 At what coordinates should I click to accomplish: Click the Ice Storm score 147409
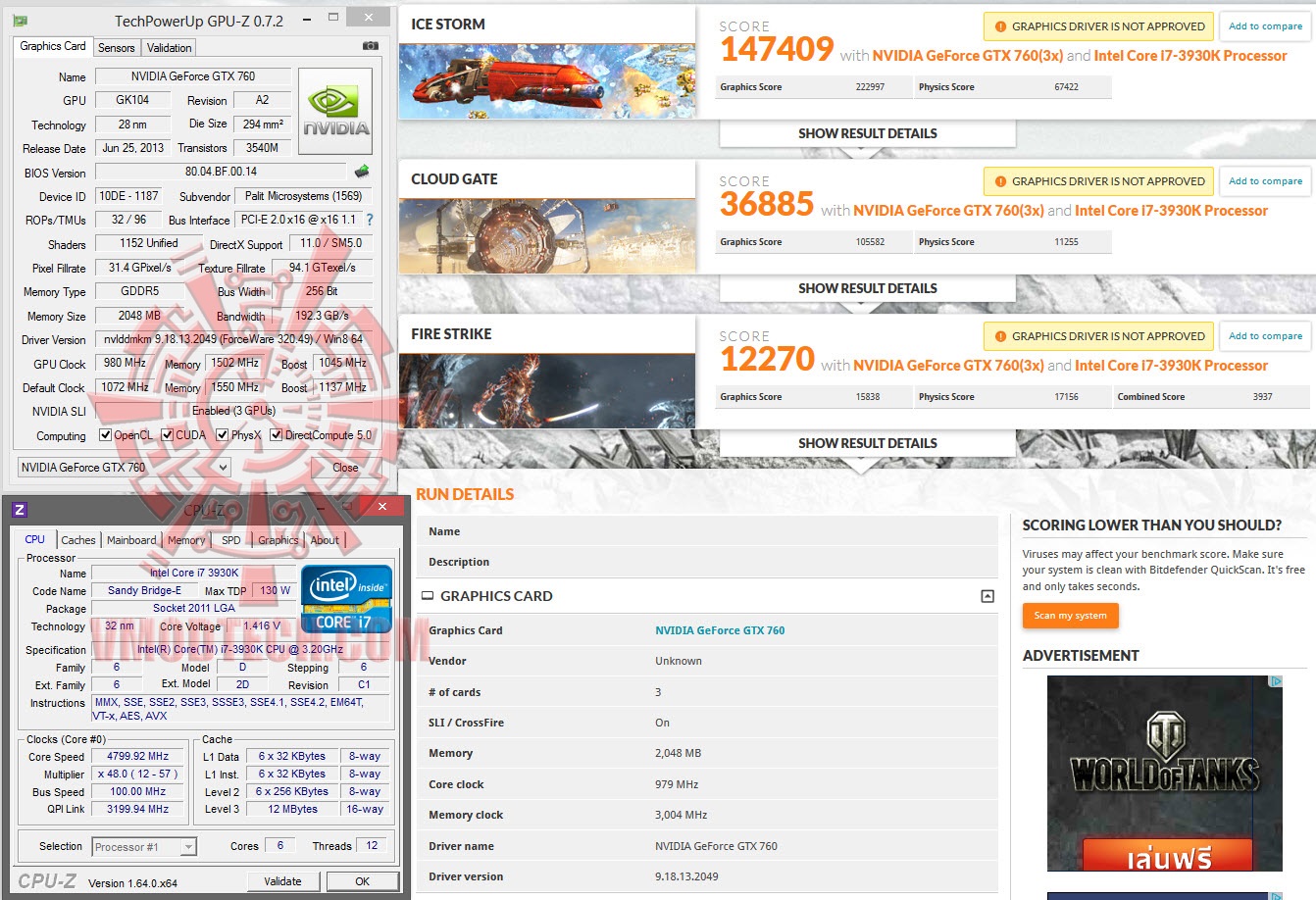click(777, 49)
